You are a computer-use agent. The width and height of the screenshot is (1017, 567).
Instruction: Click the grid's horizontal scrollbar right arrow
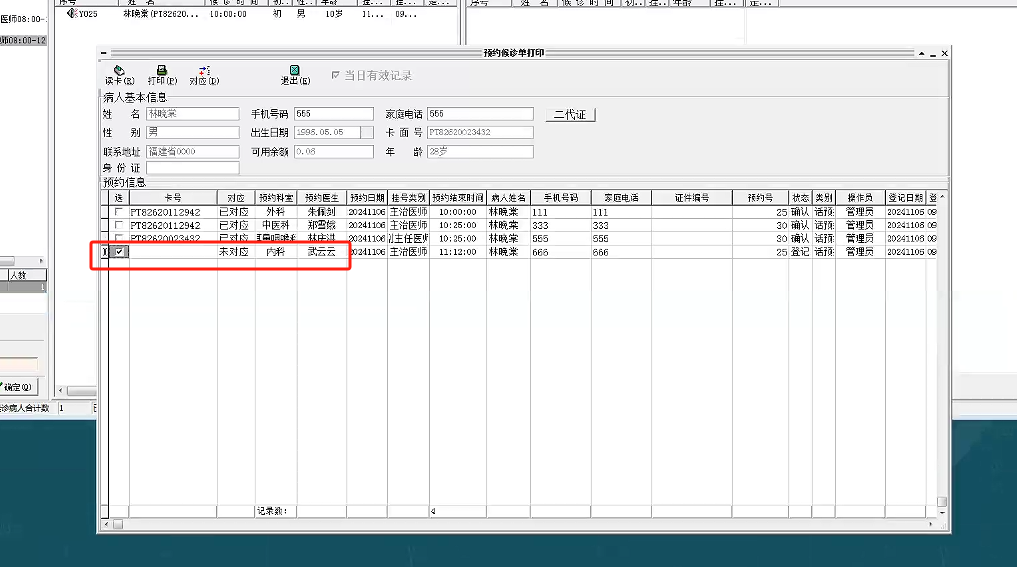click(931, 524)
